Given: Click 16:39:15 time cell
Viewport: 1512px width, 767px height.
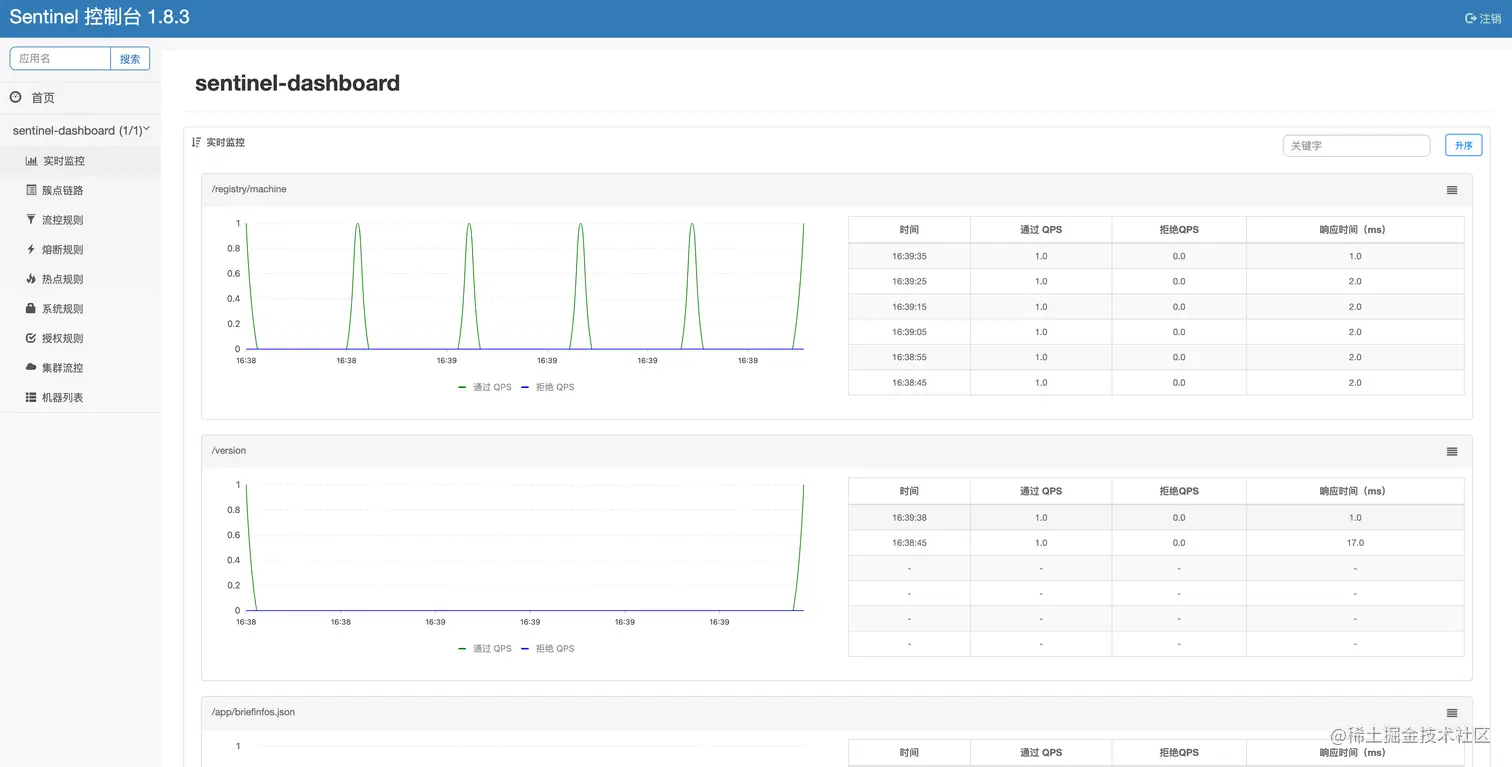Looking at the screenshot, I should [x=909, y=307].
